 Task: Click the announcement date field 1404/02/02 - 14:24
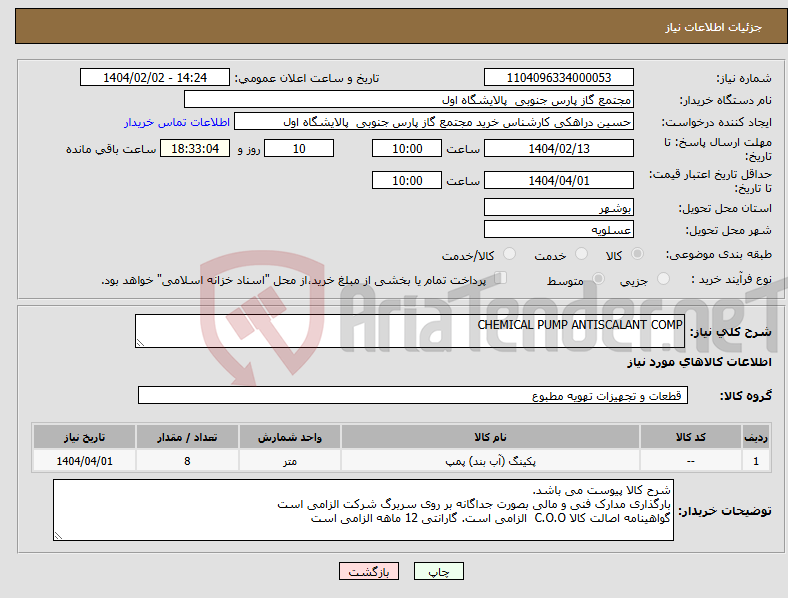(x=155, y=77)
